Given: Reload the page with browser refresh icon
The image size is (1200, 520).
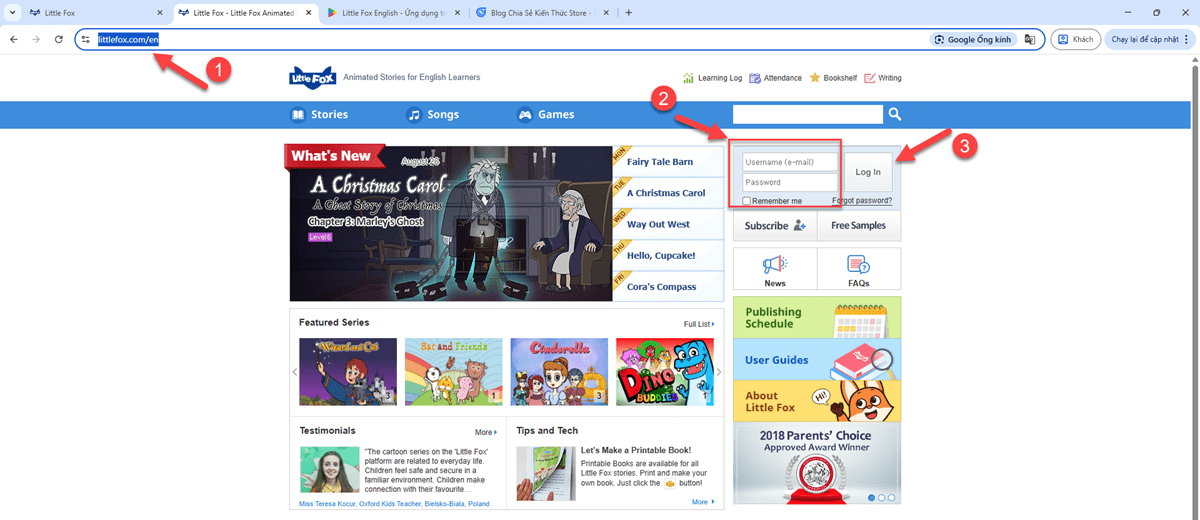Looking at the screenshot, I should tap(59, 39).
